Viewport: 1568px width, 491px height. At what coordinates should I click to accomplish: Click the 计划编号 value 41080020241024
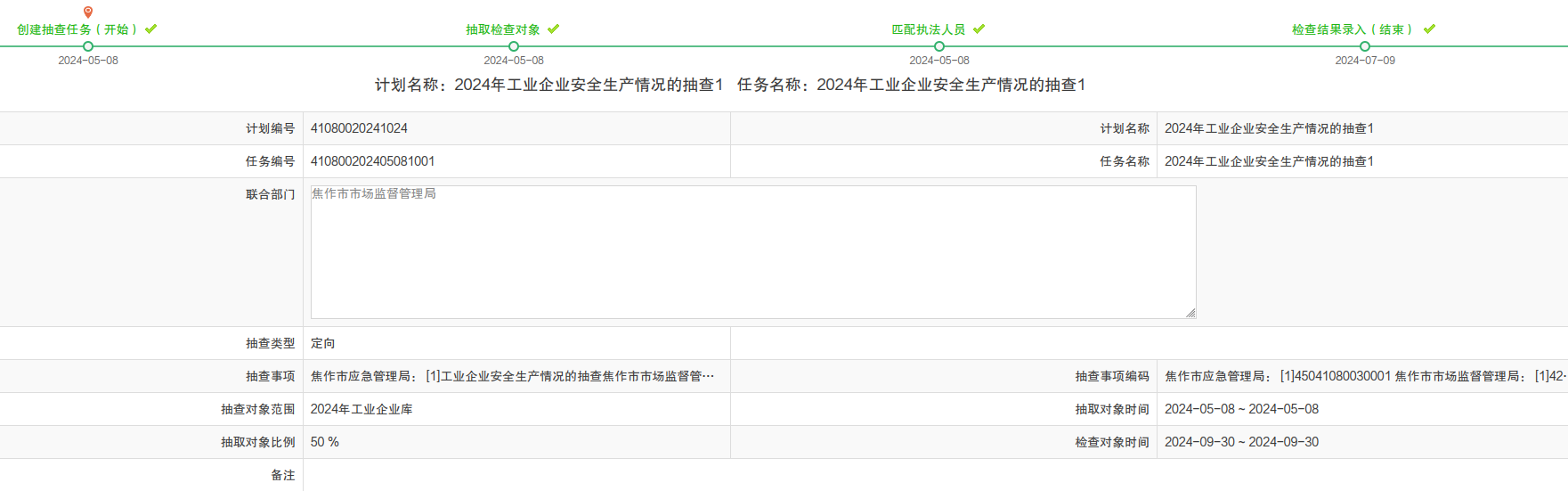pos(359,128)
